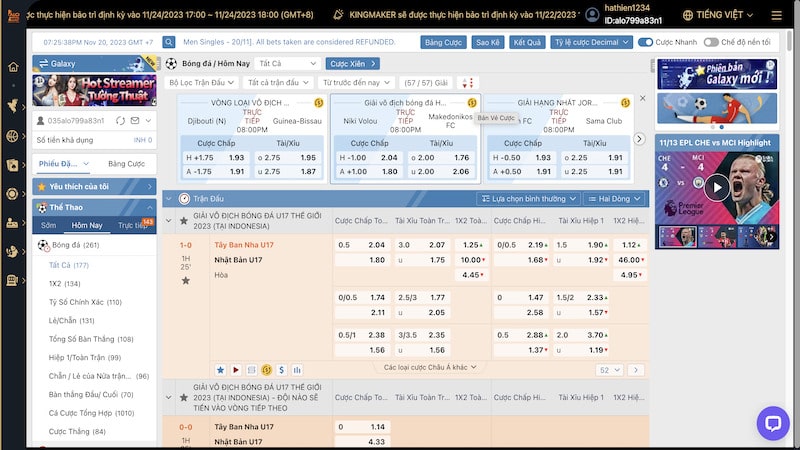Play the CHE vs MCI highlight video
The height and width of the screenshot is (450, 800).
716,187
